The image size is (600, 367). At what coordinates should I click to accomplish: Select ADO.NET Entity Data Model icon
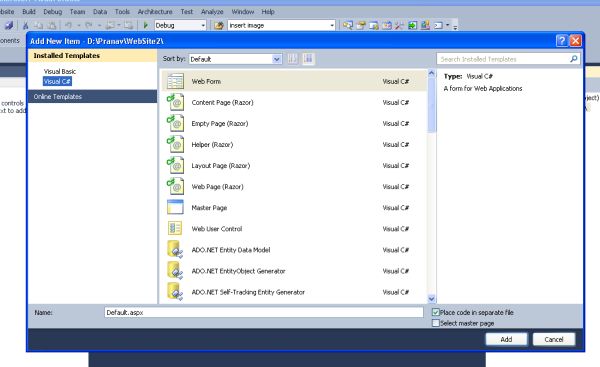175,250
